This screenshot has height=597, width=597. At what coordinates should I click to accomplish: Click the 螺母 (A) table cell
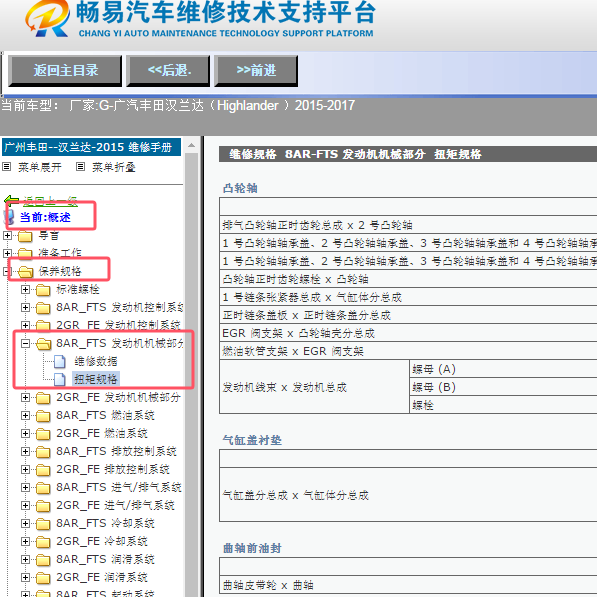[503, 369]
